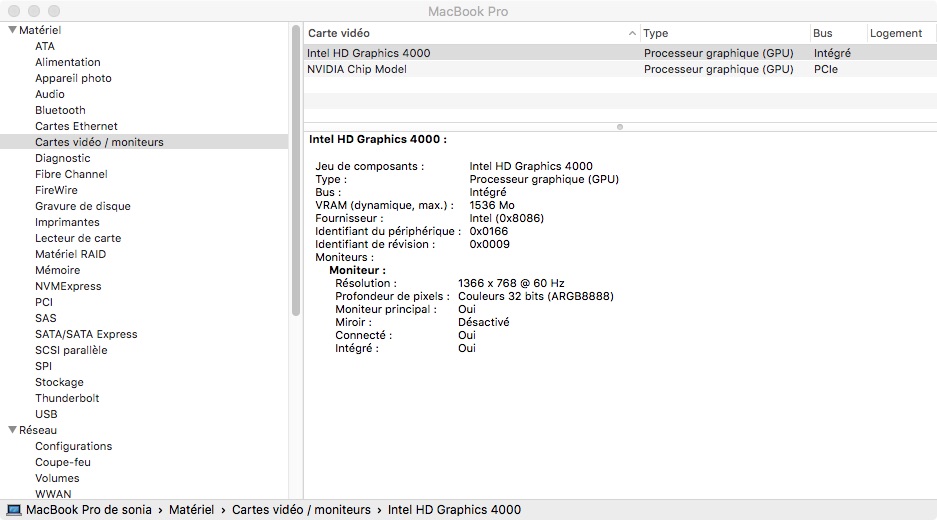Open ATA in the sidebar
Screen dimensions: 937x520
(x=45, y=46)
